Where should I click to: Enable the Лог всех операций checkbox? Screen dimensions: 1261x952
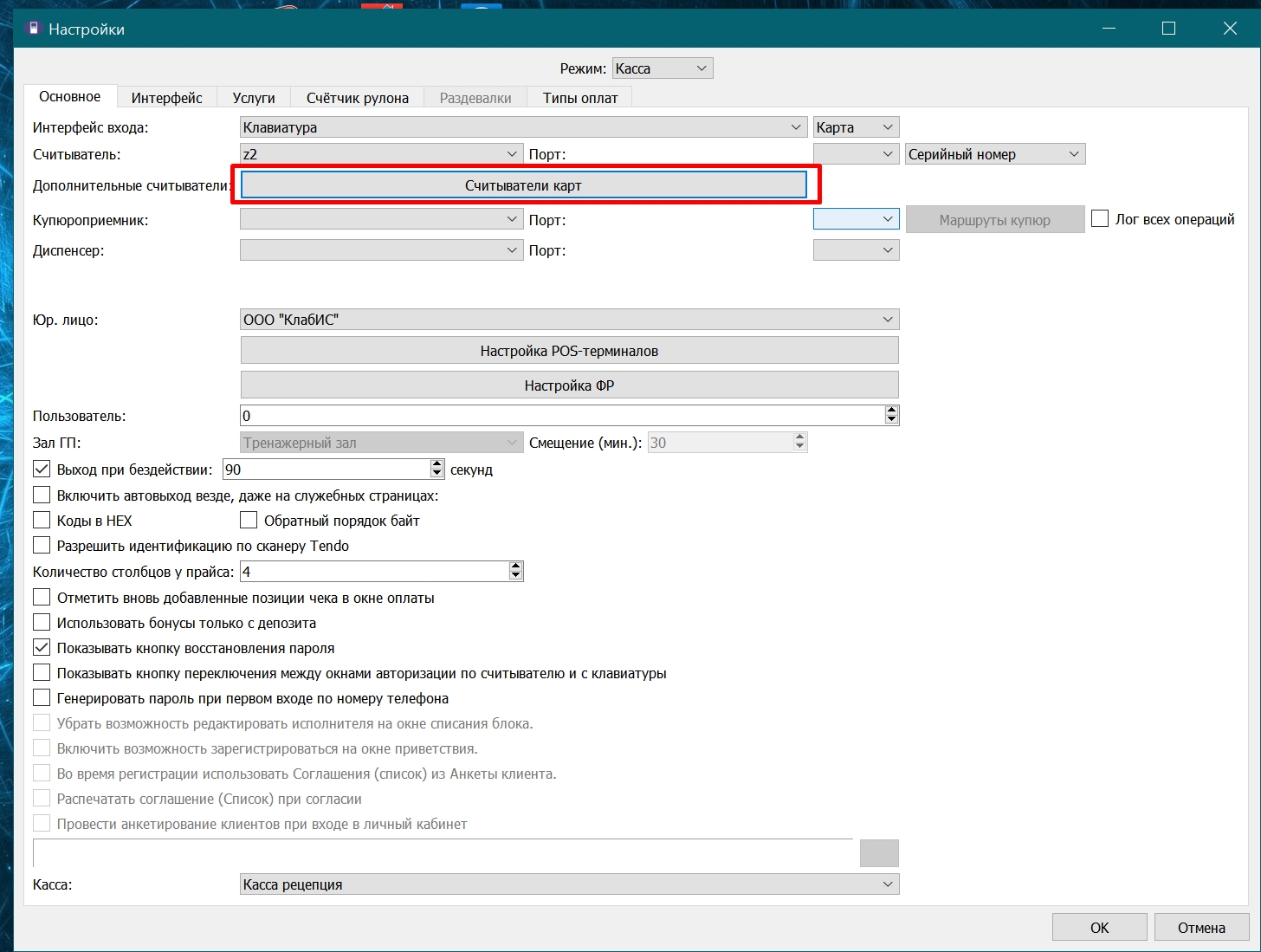tap(1100, 219)
